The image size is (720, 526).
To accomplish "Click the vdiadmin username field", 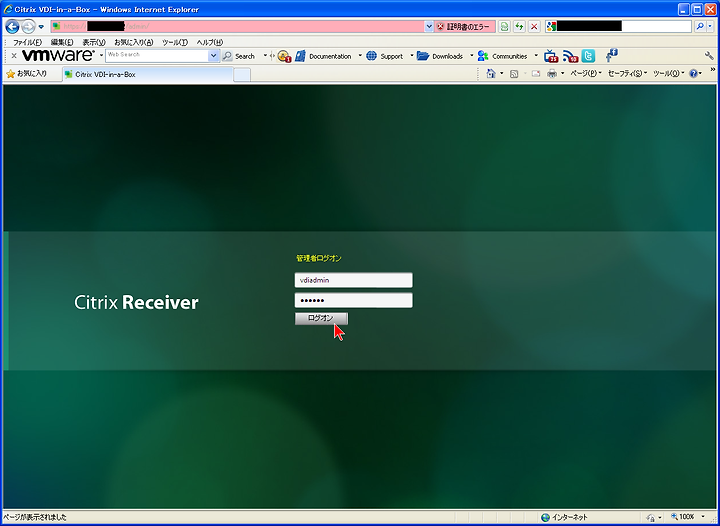I will [354, 280].
